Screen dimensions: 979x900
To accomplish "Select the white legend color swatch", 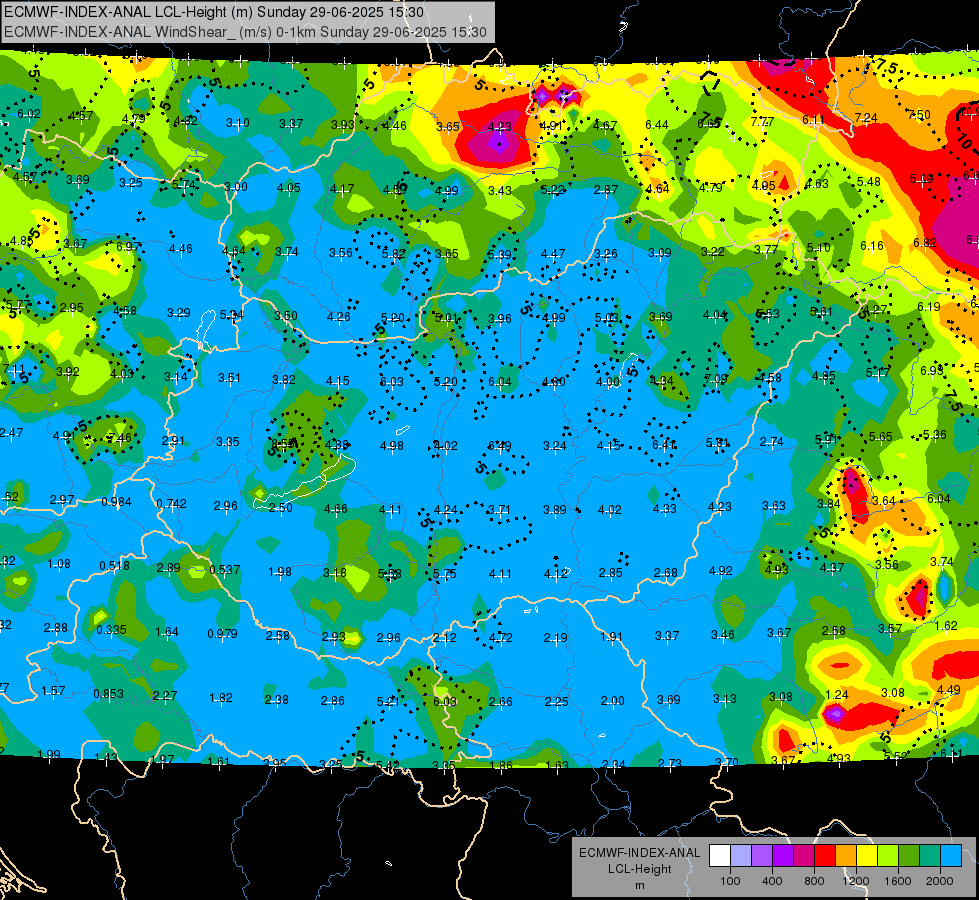I will [x=720, y=856].
